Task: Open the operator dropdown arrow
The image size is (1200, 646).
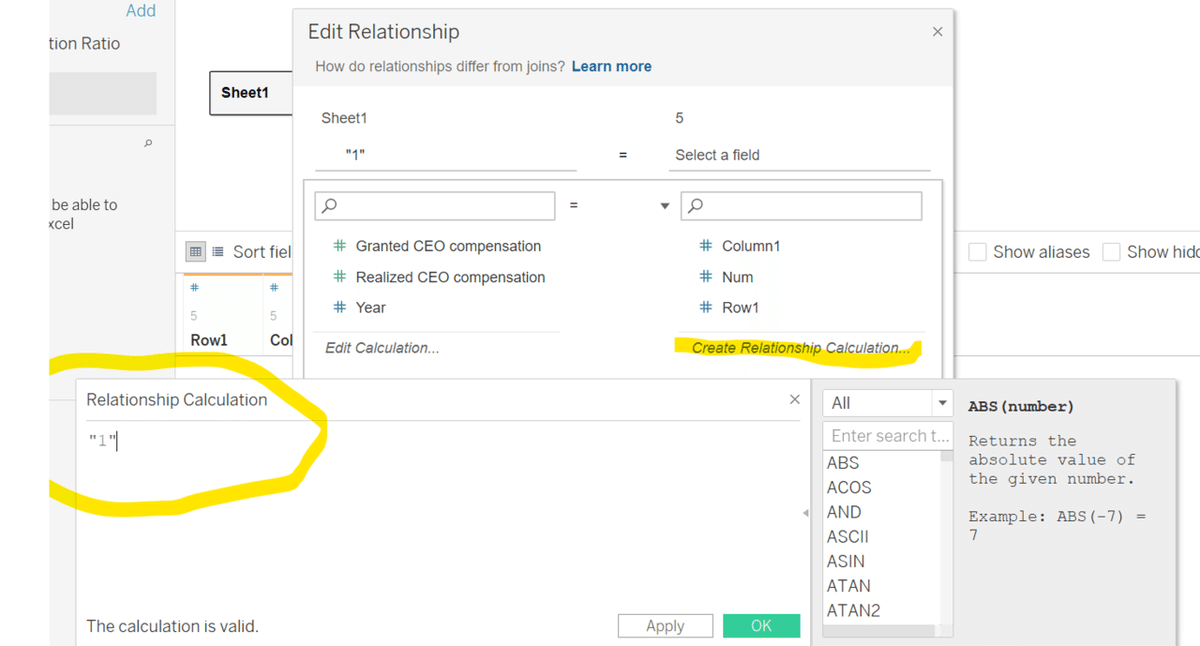Action: pos(664,206)
